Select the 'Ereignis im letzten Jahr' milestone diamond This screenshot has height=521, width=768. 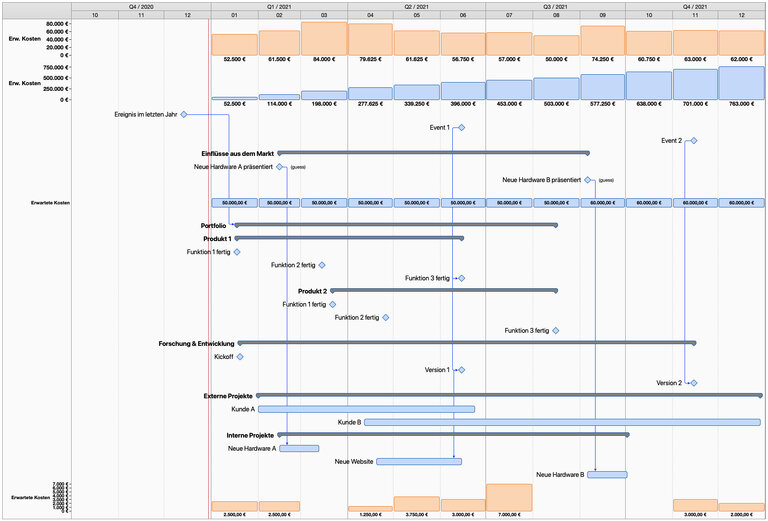point(184,115)
